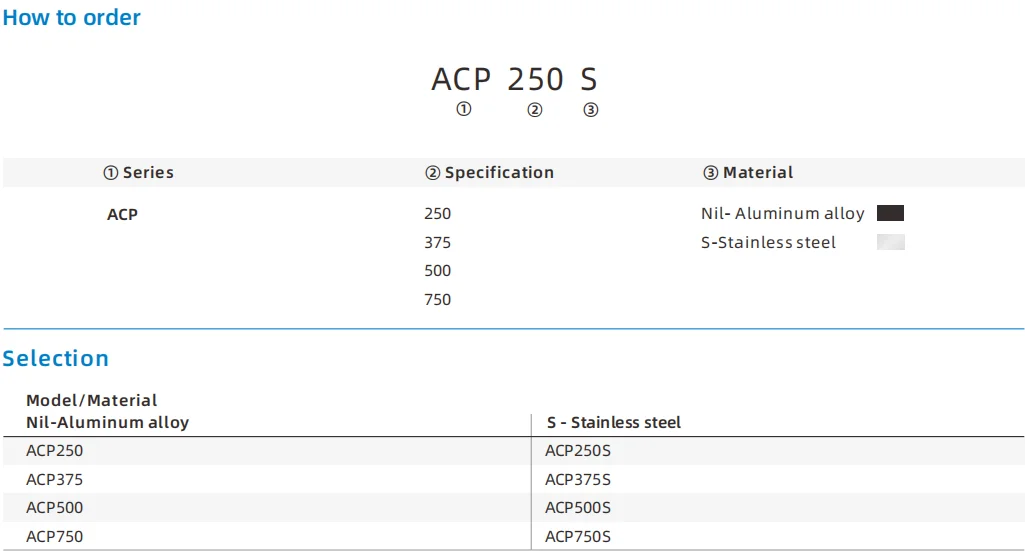Image resolution: width=1025 pixels, height=551 pixels.
Task: Click the Selection section heading
Action: [56, 358]
